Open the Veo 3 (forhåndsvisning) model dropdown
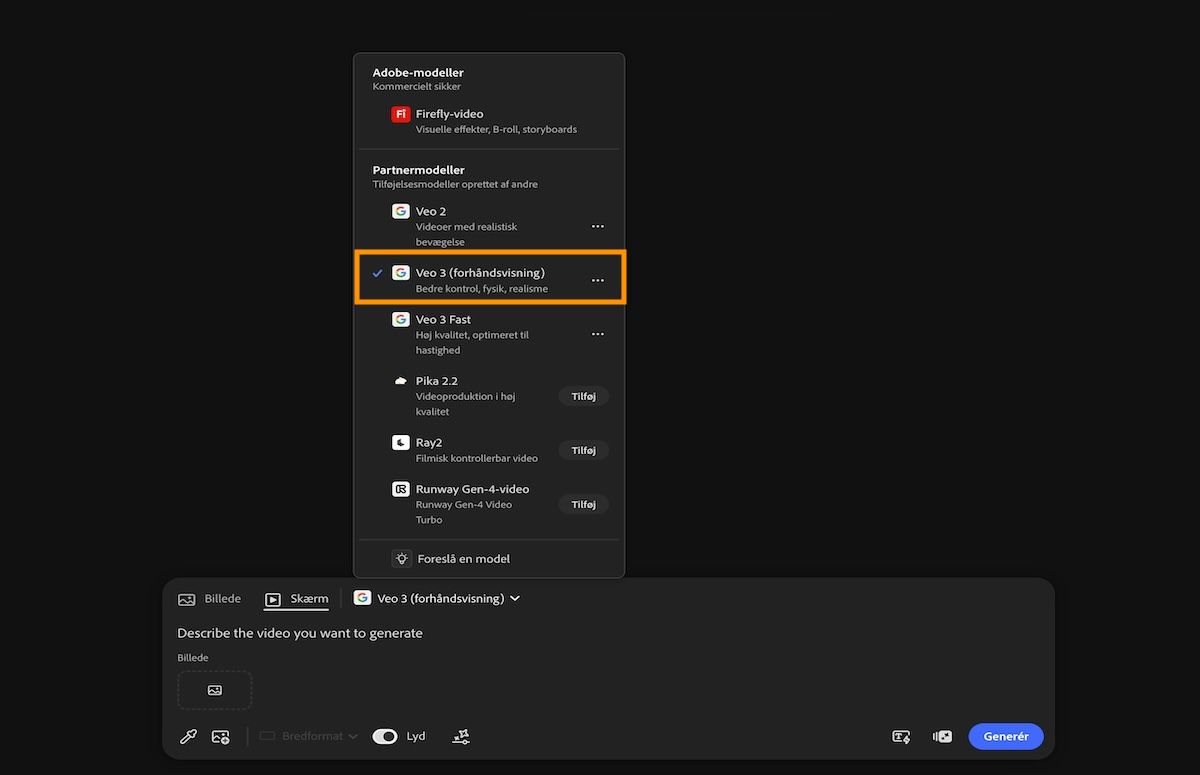The image size is (1200, 775). [437, 598]
